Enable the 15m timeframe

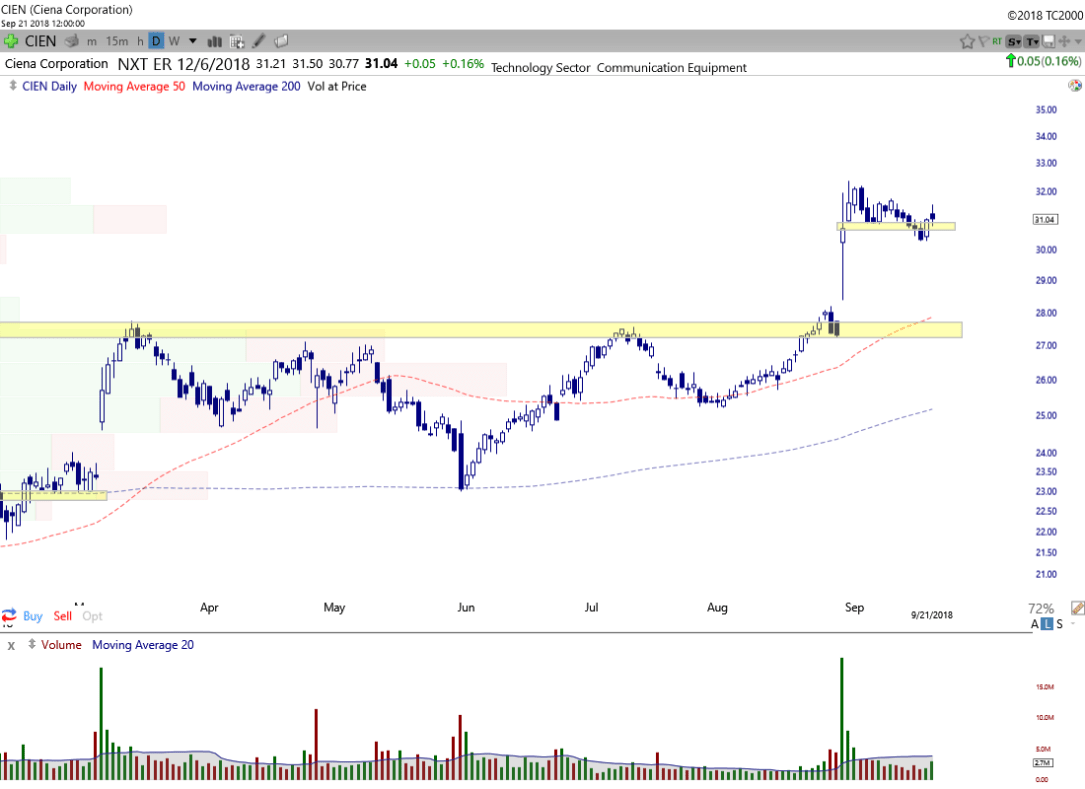pyautogui.click(x=117, y=41)
